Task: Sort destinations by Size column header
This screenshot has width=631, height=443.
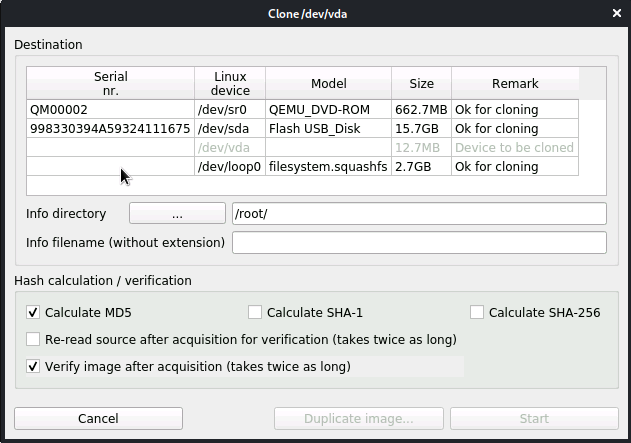Action: click(x=421, y=83)
